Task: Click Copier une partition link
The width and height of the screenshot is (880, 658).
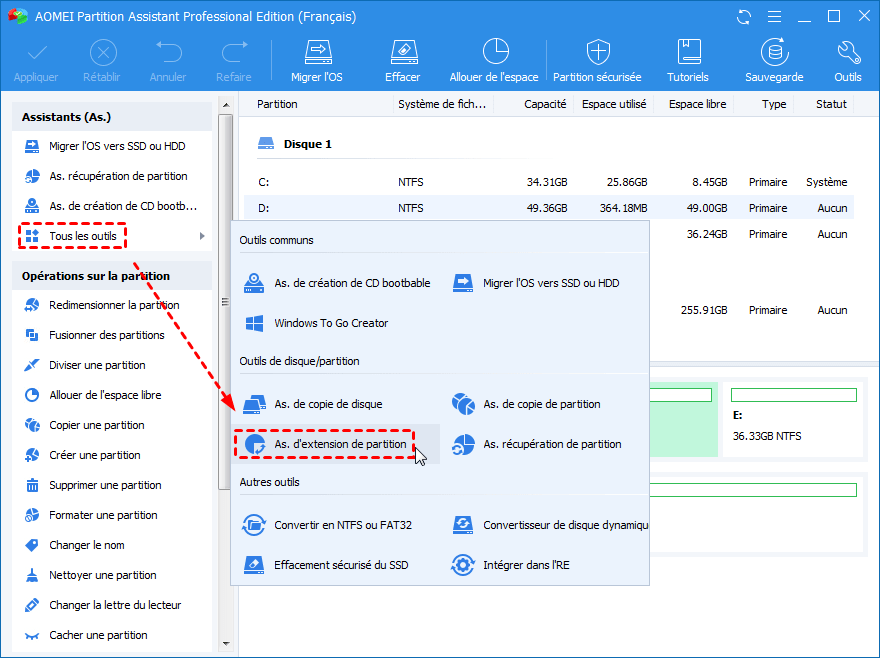Action: pos(97,425)
